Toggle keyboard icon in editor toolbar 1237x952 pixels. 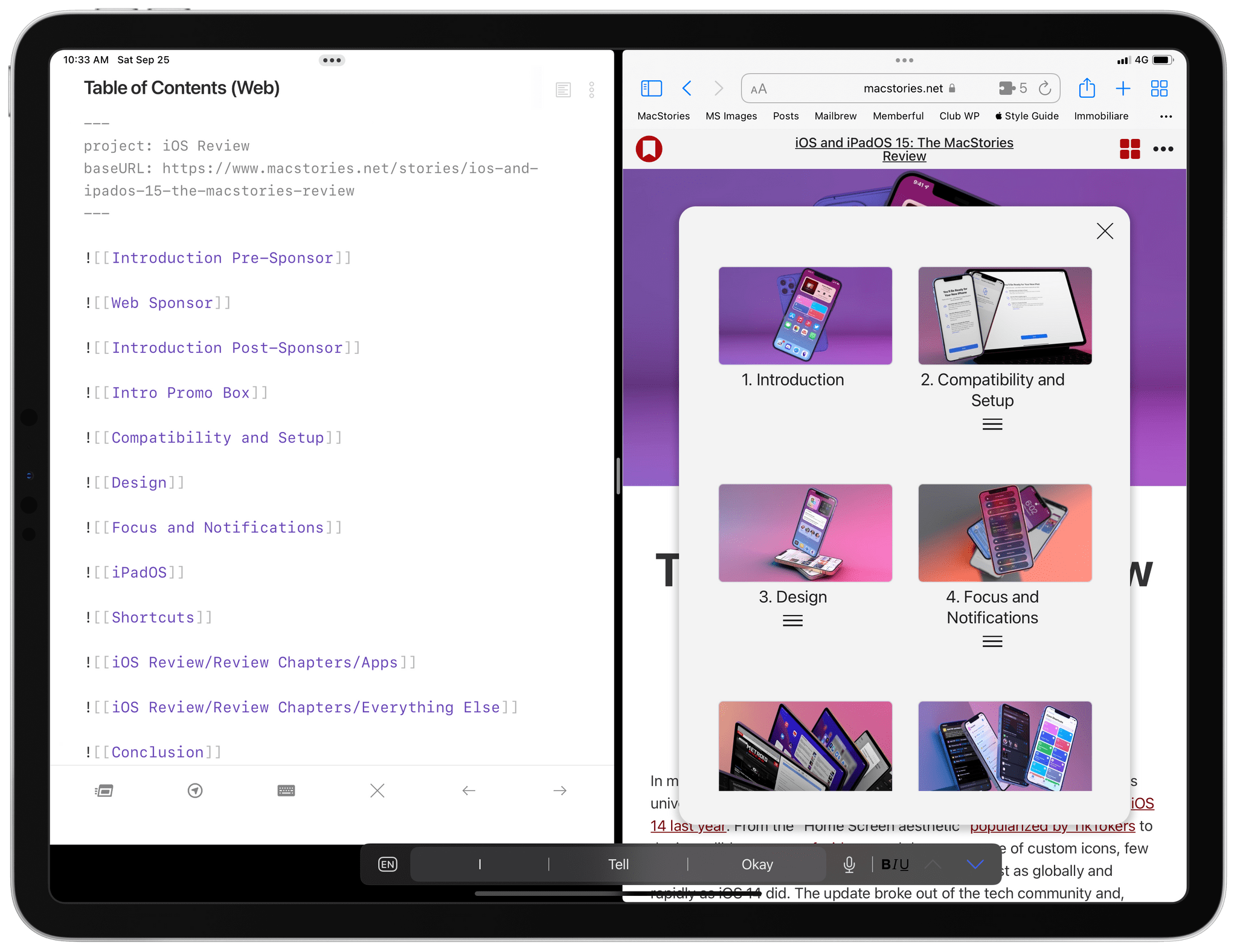pos(286,791)
